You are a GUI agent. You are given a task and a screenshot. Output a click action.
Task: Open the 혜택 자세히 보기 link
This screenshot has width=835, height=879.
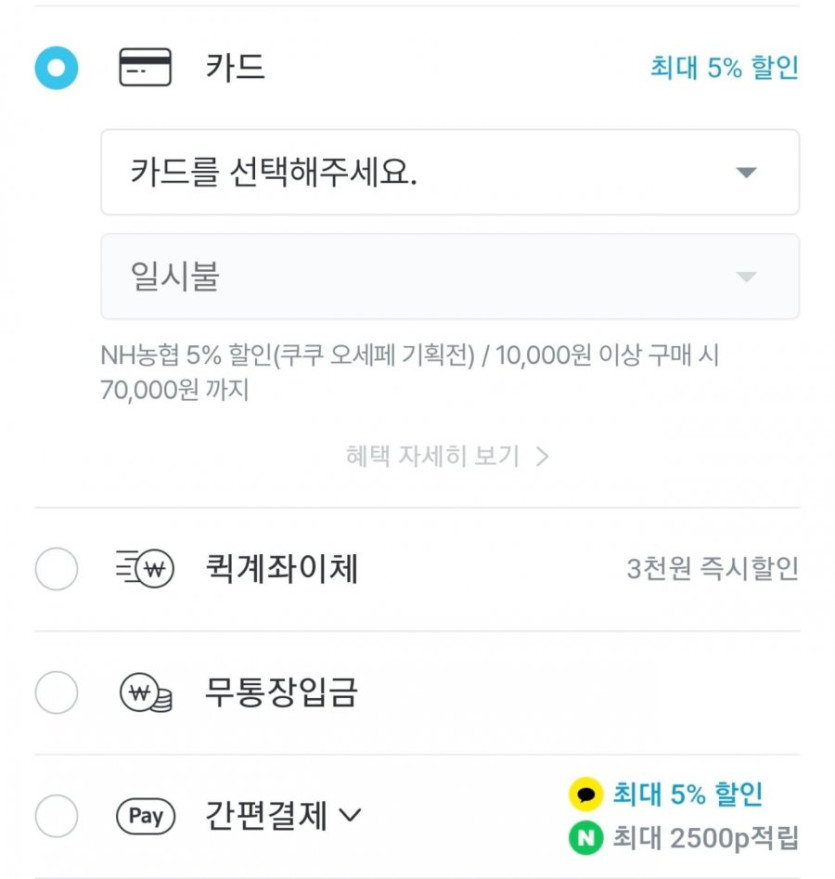coord(433,457)
